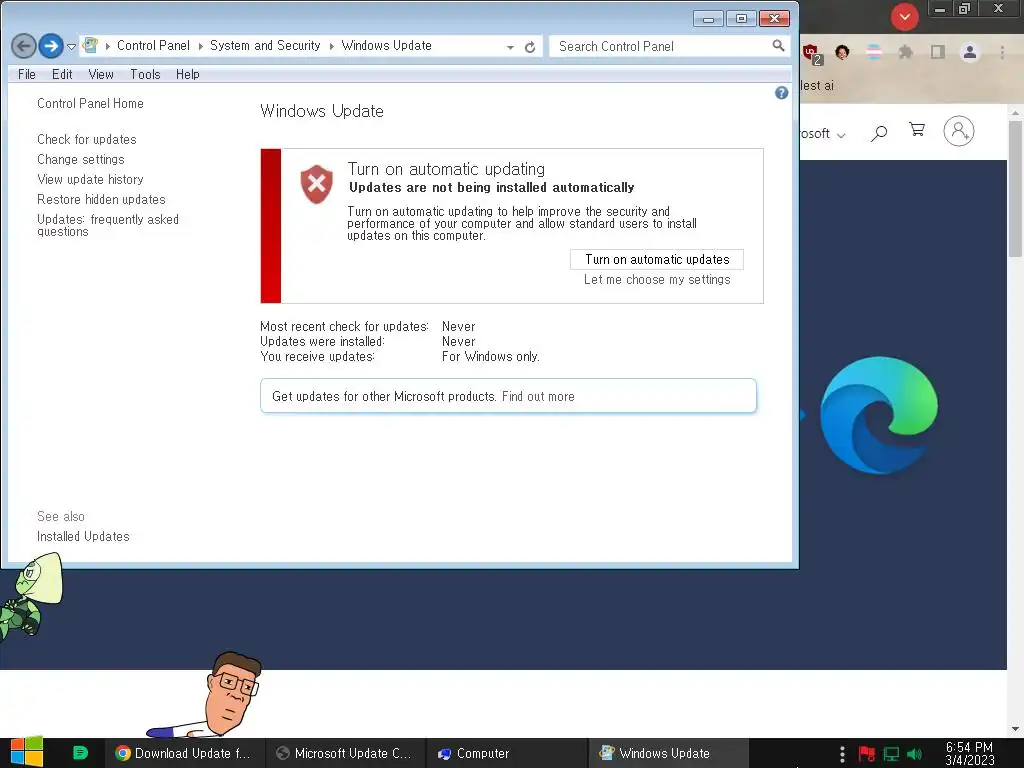Click the Search Control Panel field
Viewport: 1024px width, 768px height.
(x=660, y=46)
